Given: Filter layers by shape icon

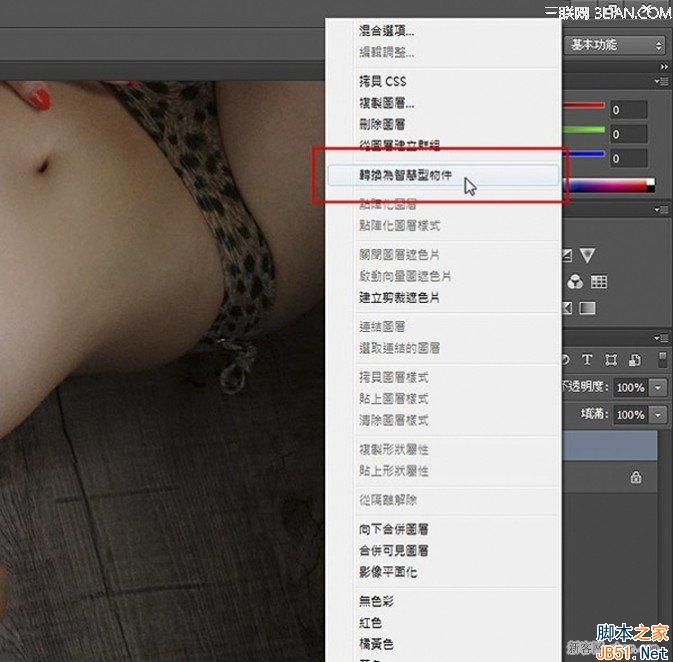Looking at the screenshot, I should coord(611,360).
